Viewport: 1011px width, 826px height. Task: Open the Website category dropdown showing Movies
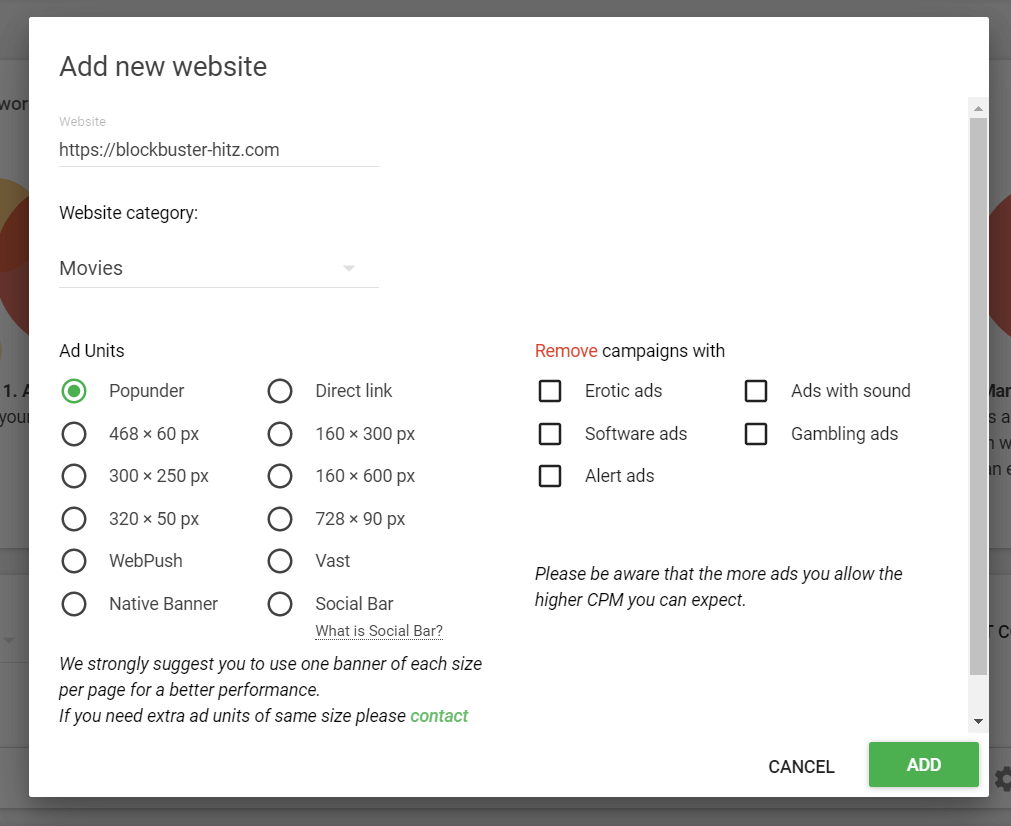click(219, 268)
